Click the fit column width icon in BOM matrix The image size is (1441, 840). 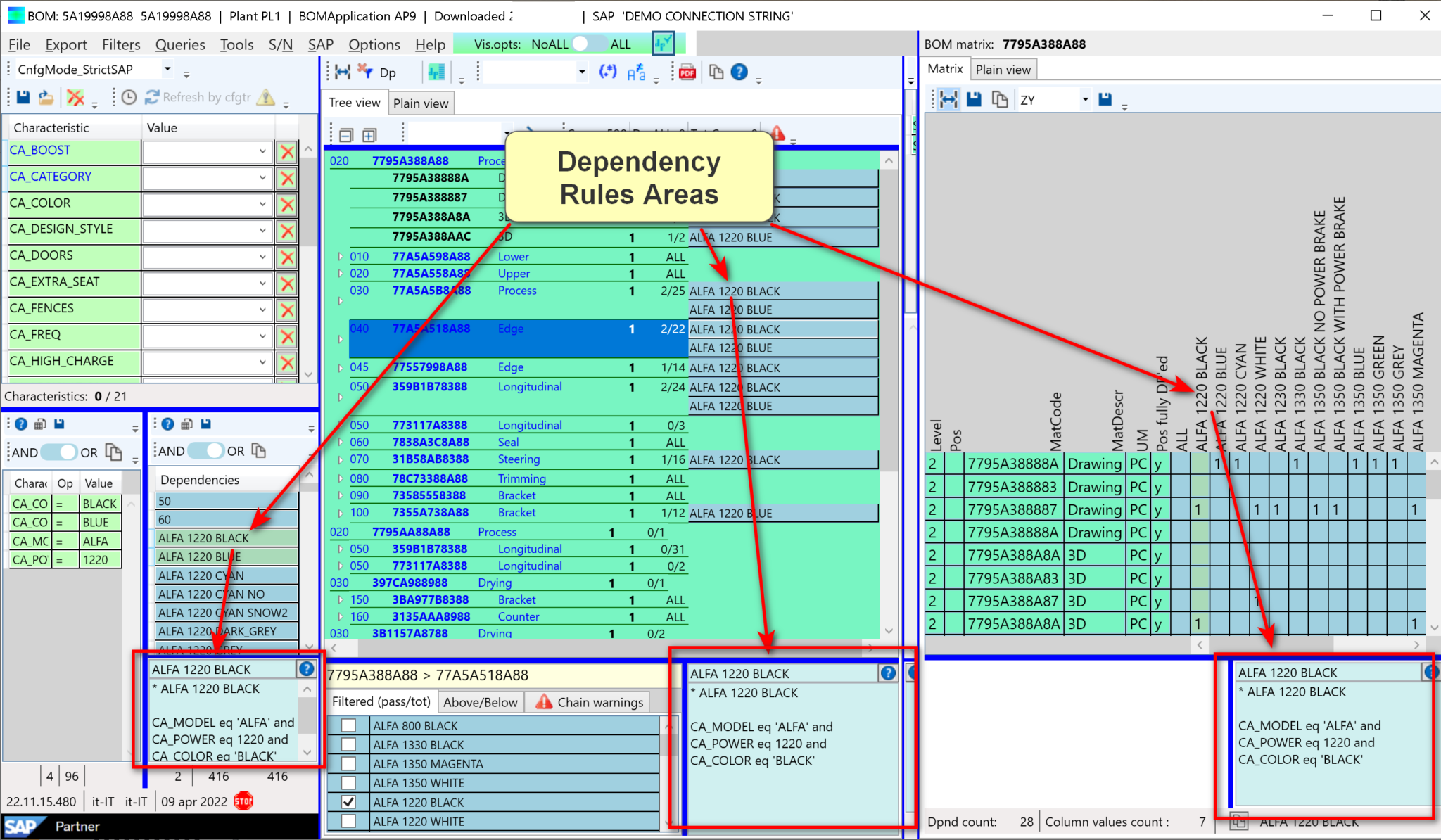coord(948,99)
